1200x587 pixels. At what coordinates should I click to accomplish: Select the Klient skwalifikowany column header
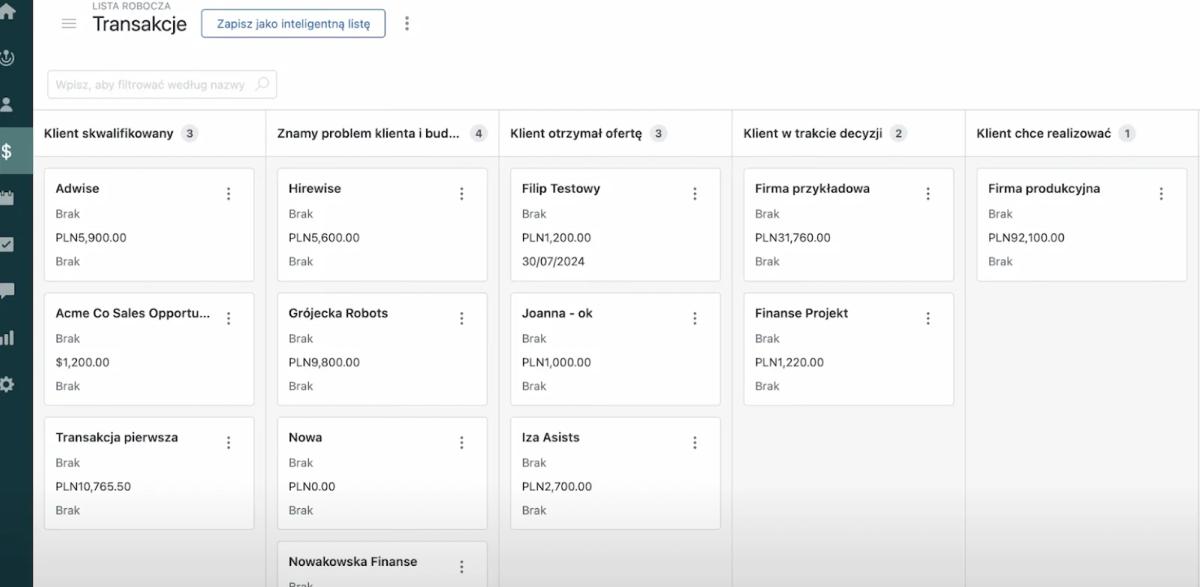(109, 133)
